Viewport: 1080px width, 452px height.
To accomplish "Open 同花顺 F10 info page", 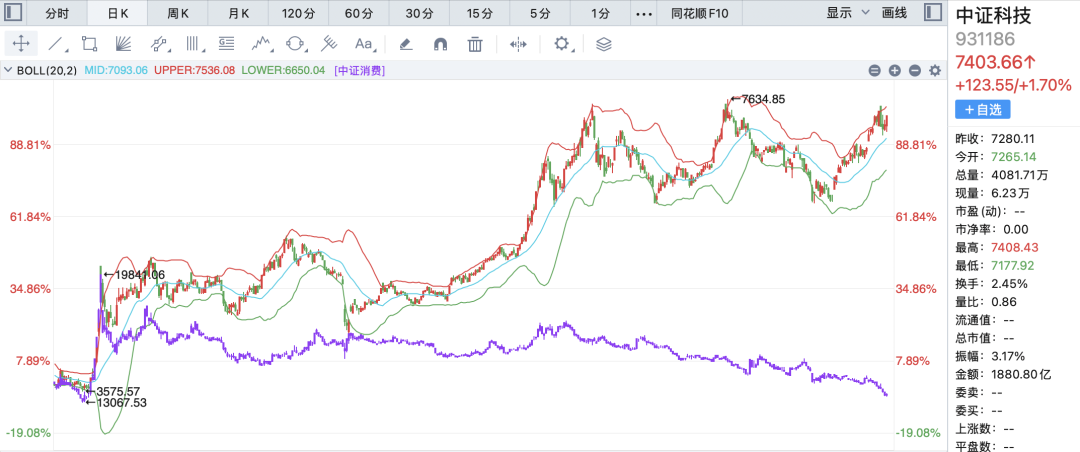I will pyautogui.click(x=700, y=13).
